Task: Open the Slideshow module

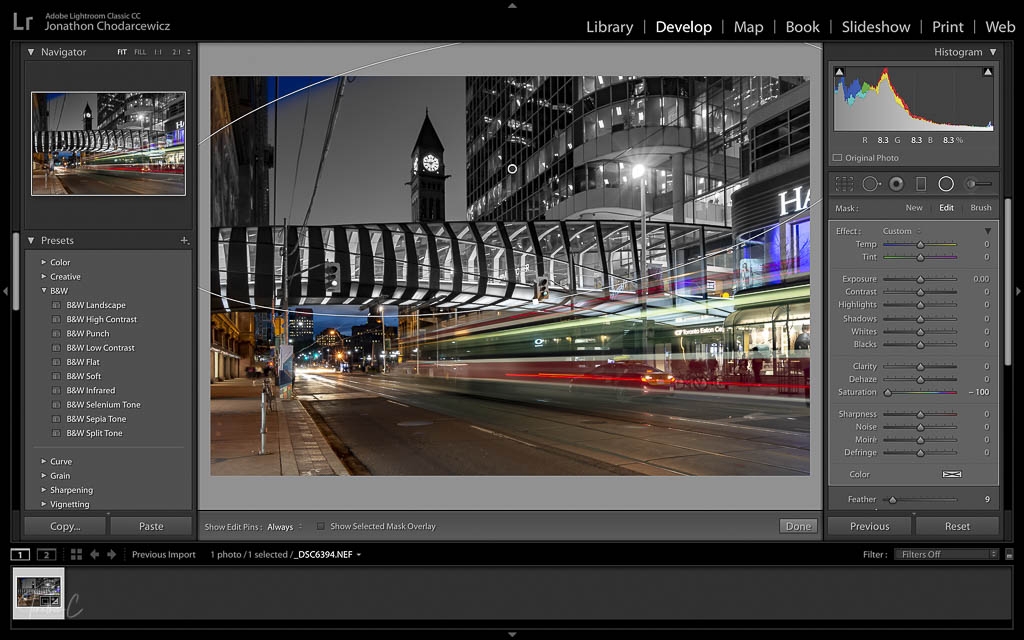Action: (x=875, y=27)
